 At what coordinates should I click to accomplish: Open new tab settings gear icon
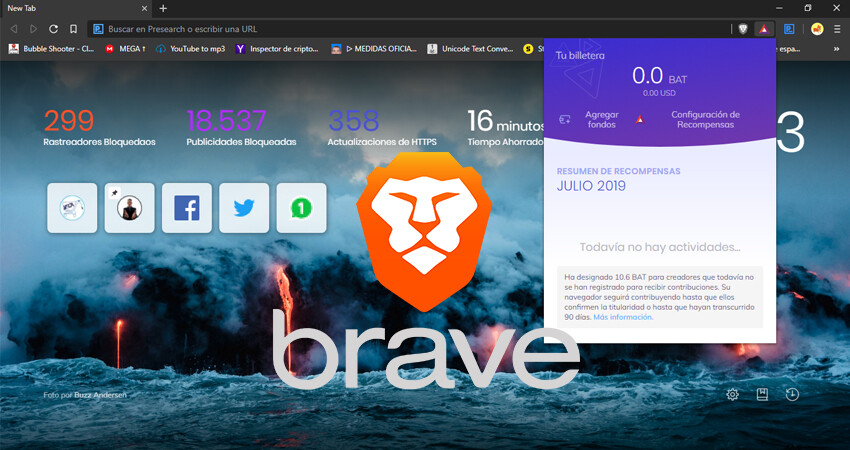(732, 394)
